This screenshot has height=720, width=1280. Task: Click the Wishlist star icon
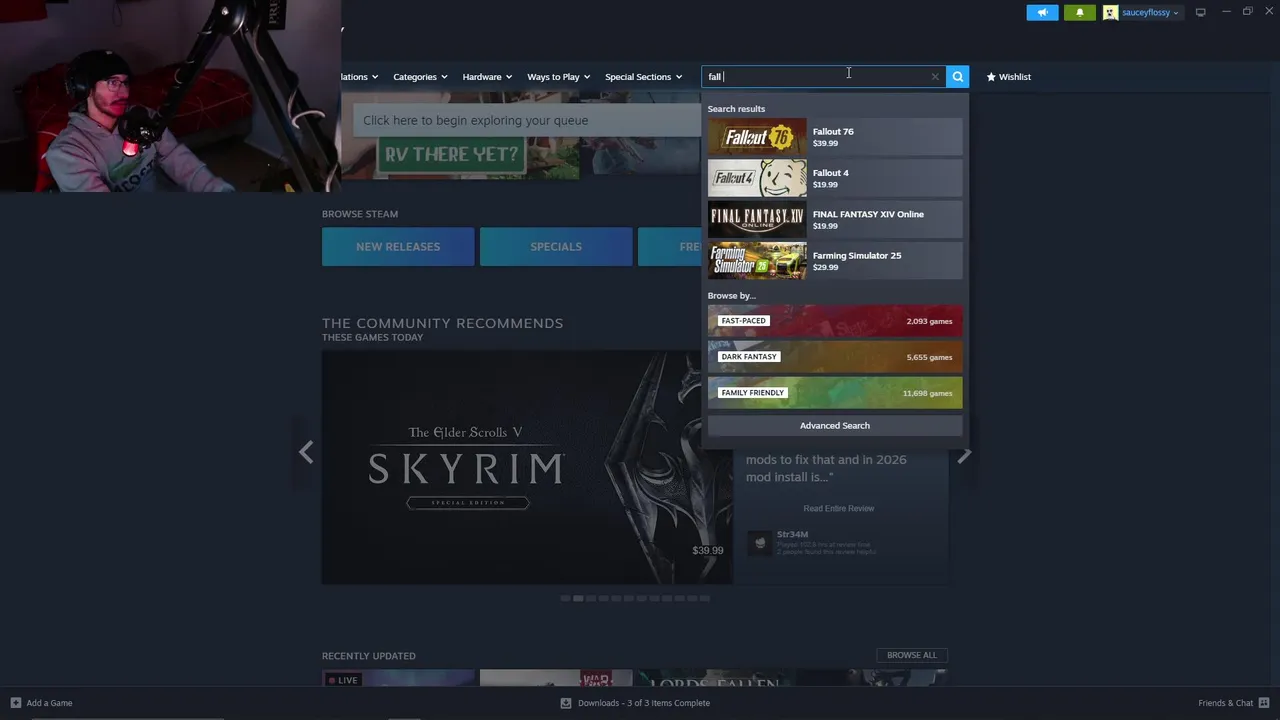point(991,76)
